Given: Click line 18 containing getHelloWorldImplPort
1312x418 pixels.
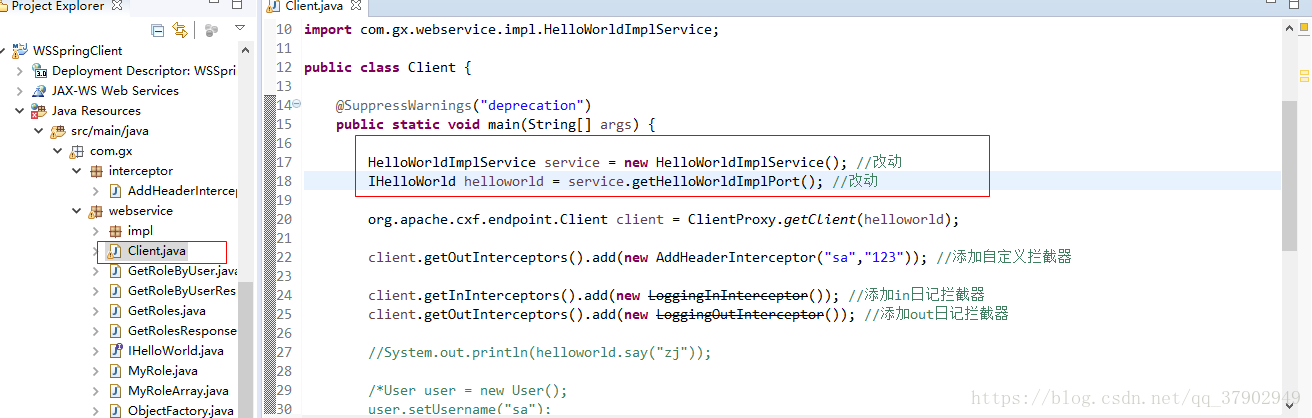Looking at the screenshot, I should coord(623,181).
